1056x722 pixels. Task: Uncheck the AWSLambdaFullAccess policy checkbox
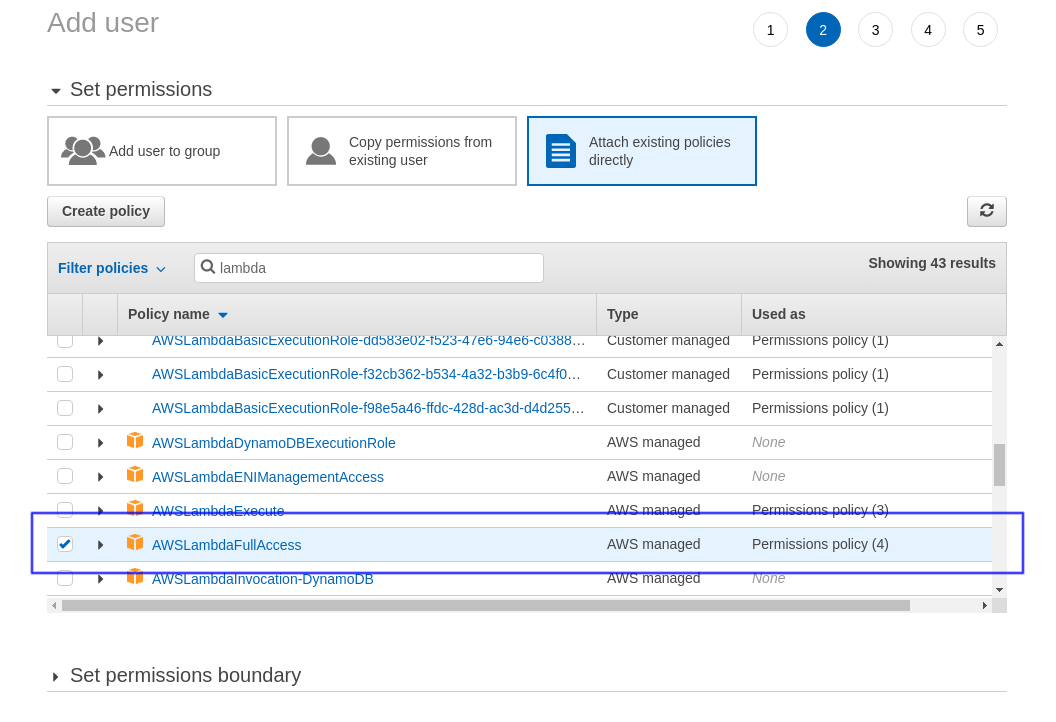(x=65, y=544)
